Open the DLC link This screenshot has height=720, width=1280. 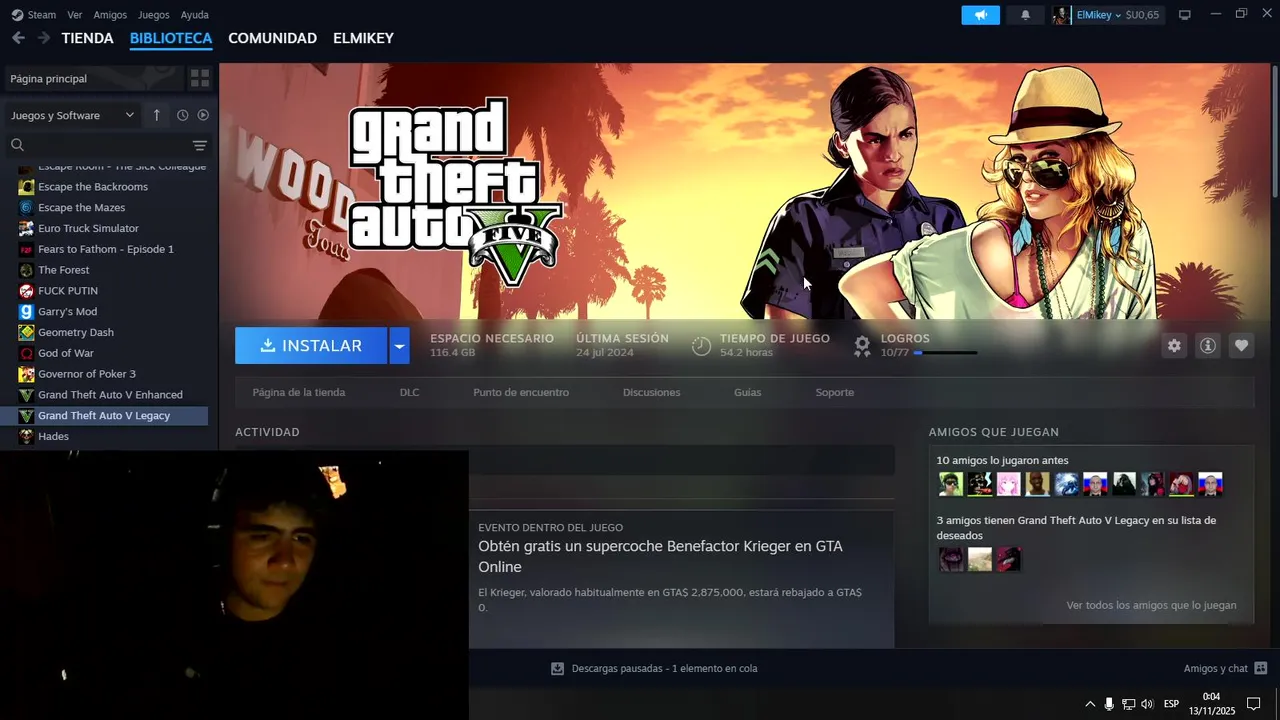(409, 392)
